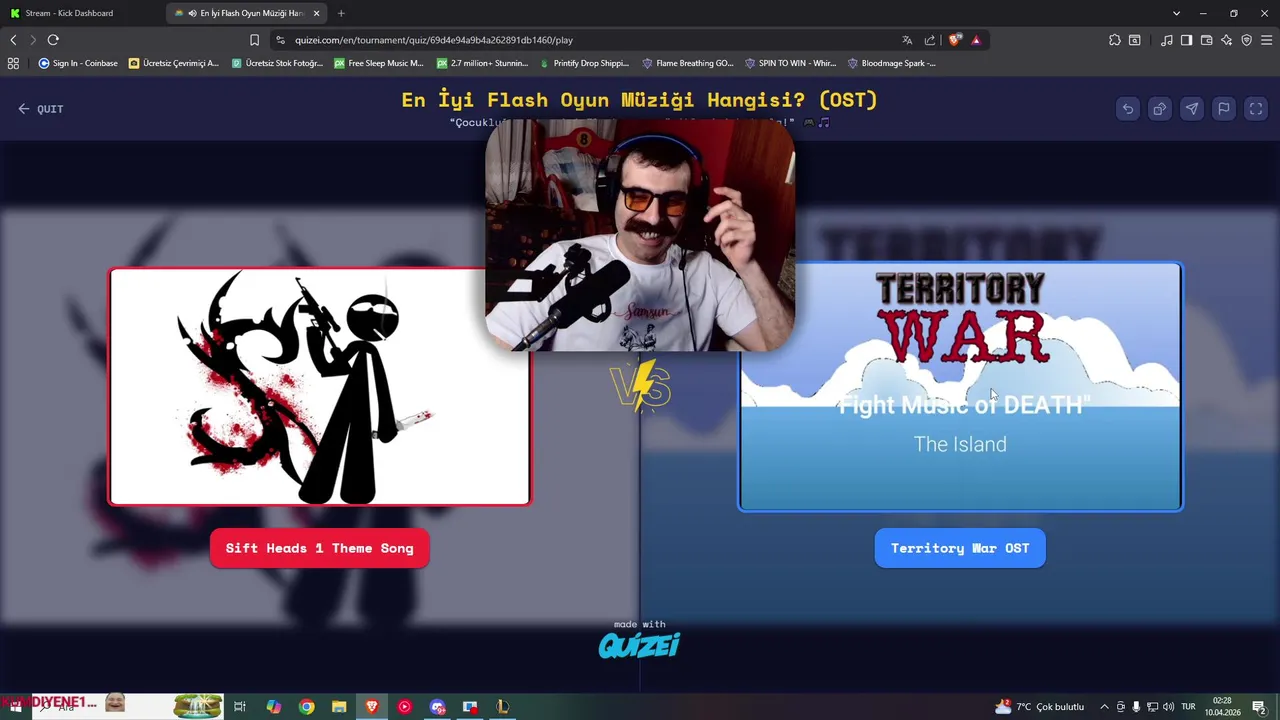Open Brave Rewards triangle icon
Viewport: 1280px width, 720px height.
point(976,40)
